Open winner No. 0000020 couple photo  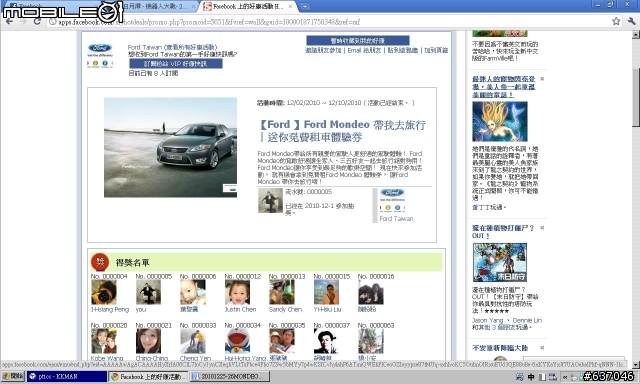[x=104, y=341]
